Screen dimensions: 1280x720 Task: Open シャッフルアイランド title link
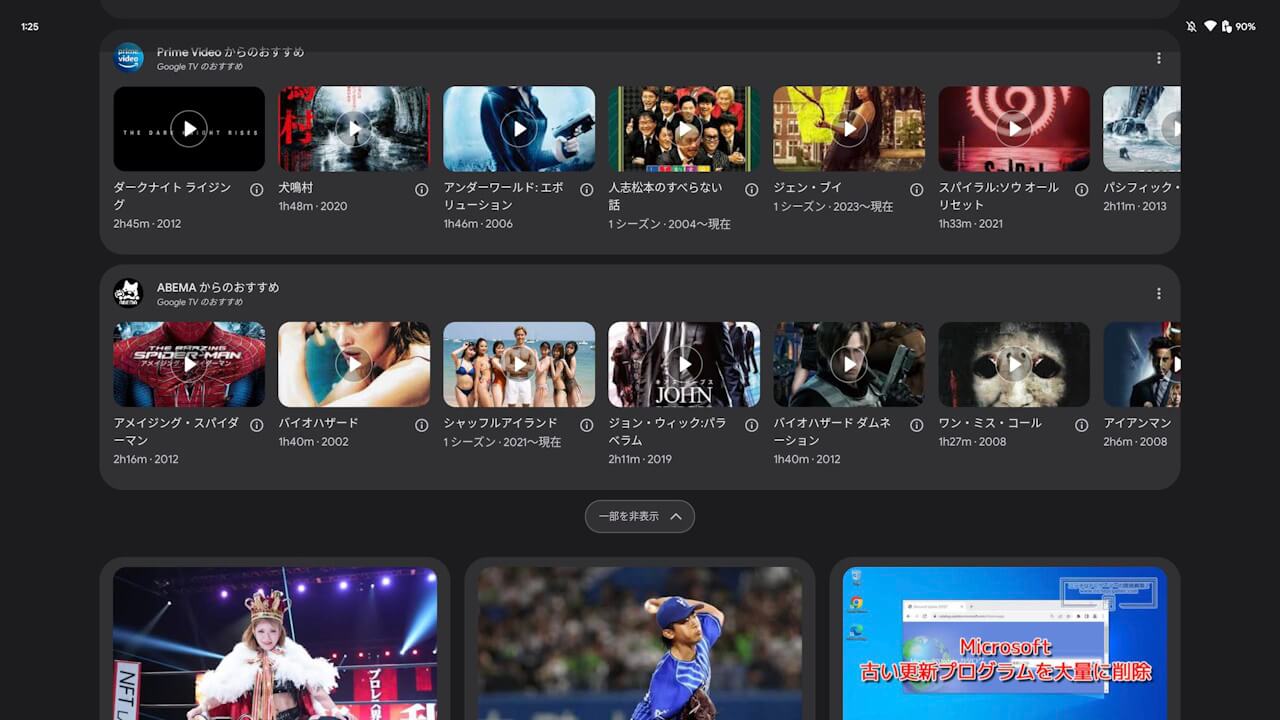[x=501, y=423]
